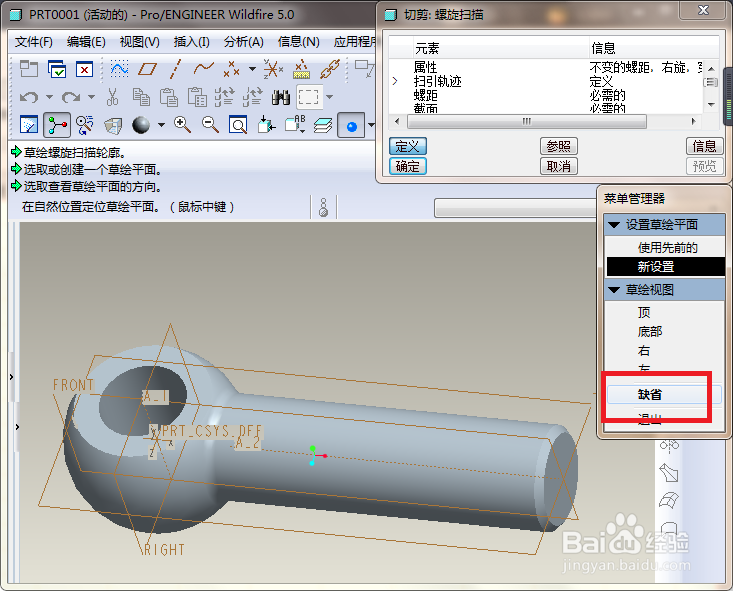733x591 pixels.
Task: Select the datum axis tool
Action: pos(175,69)
